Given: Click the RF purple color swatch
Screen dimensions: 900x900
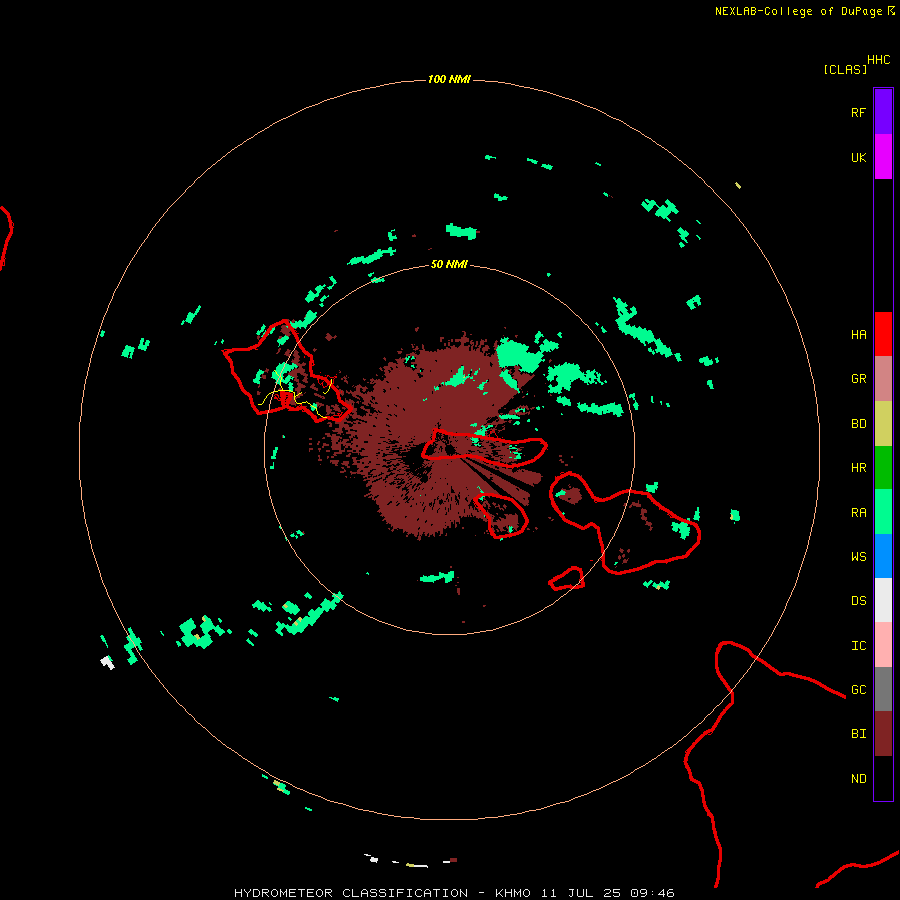Looking at the screenshot, I should tap(883, 112).
